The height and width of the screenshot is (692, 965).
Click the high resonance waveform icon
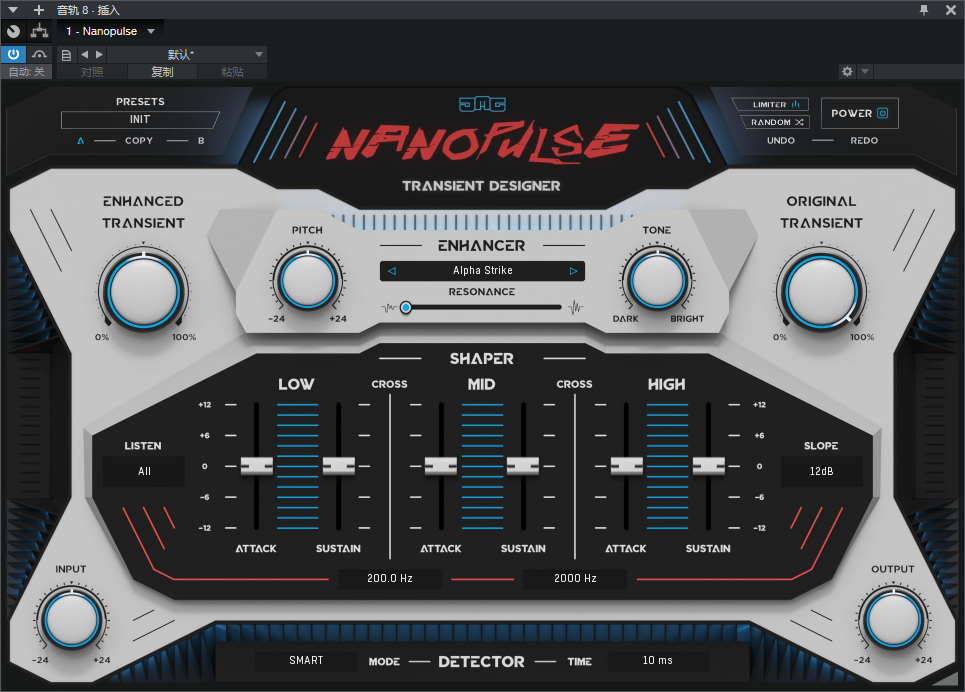[x=575, y=307]
